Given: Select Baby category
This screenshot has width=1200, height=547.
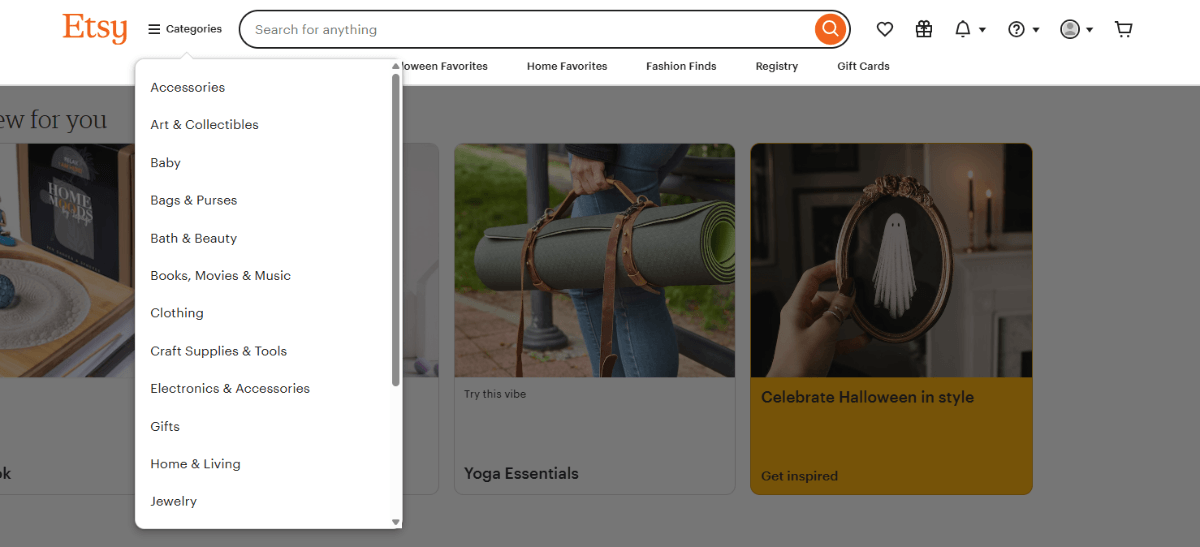Looking at the screenshot, I should click(165, 163).
